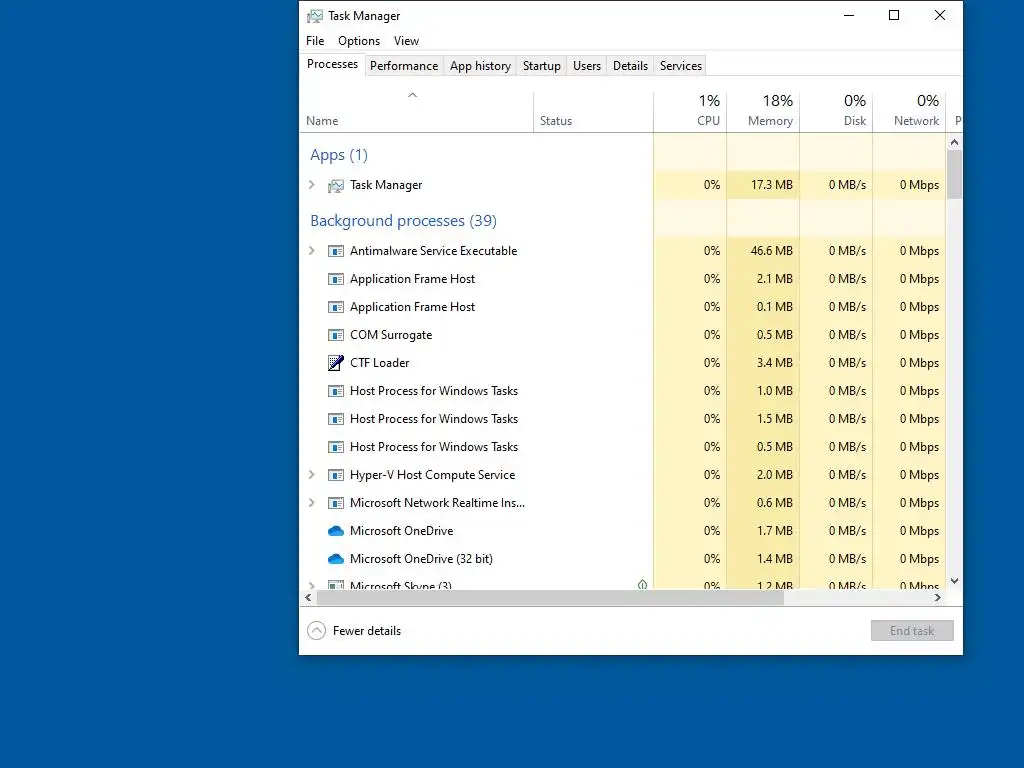The width and height of the screenshot is (1024, 768).
Task: Click the 17.3 MB memory value
Action: (x=771, y=185)
